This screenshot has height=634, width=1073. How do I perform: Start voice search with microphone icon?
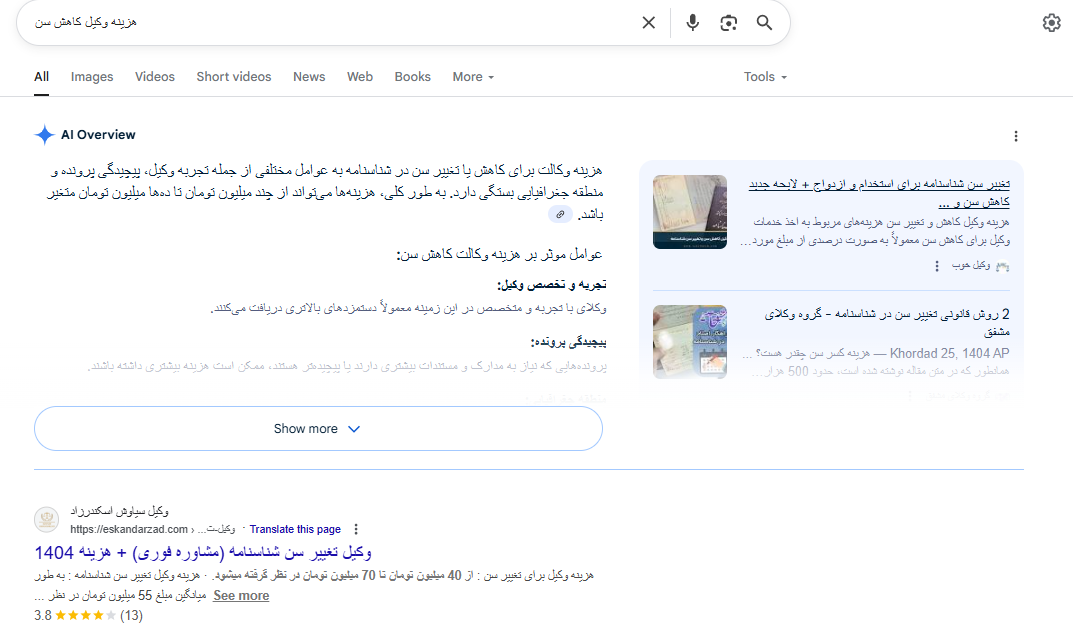[x=693, y=23]
